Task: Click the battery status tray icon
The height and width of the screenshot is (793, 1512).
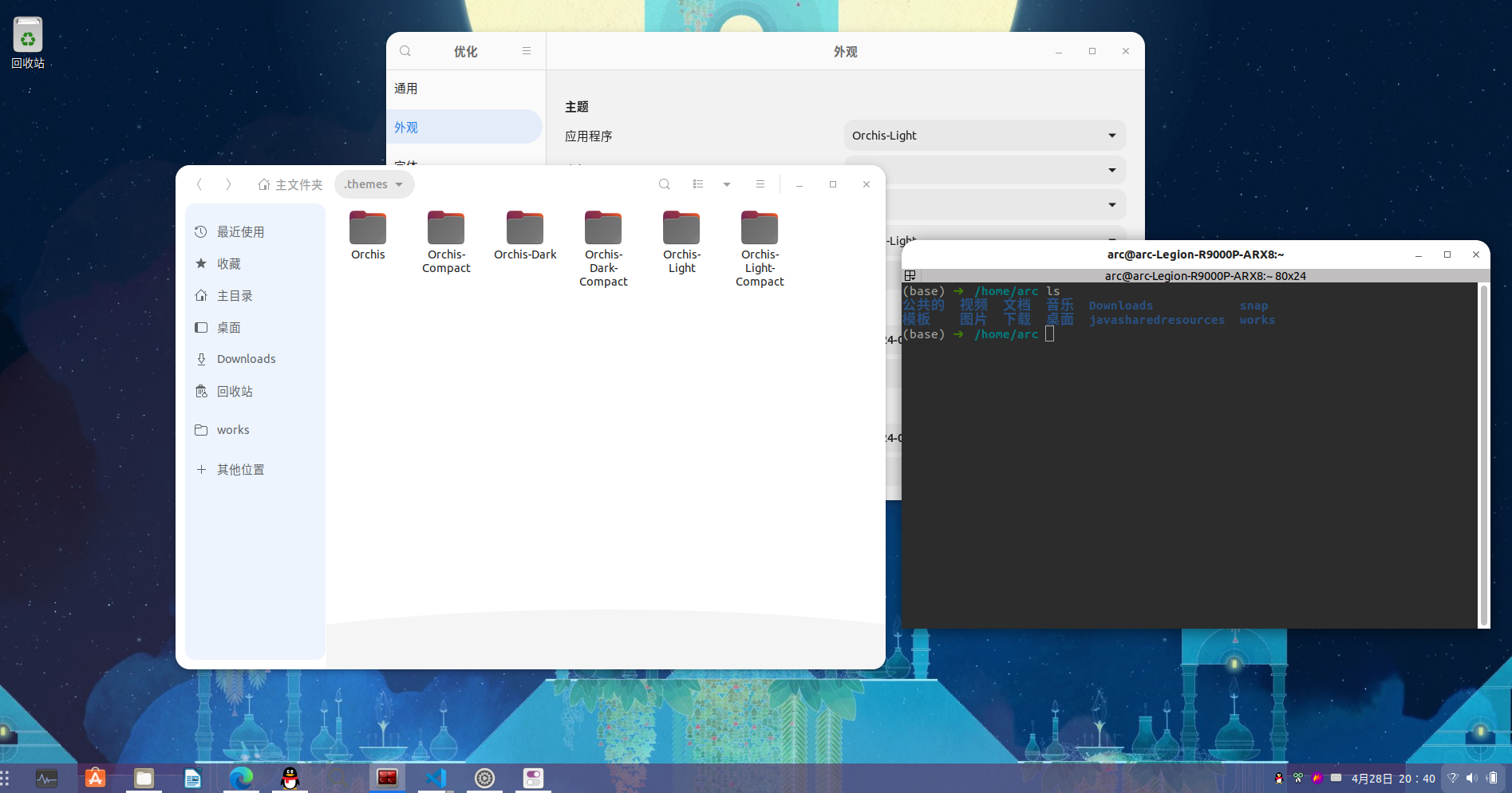Action: (1492, 778)
